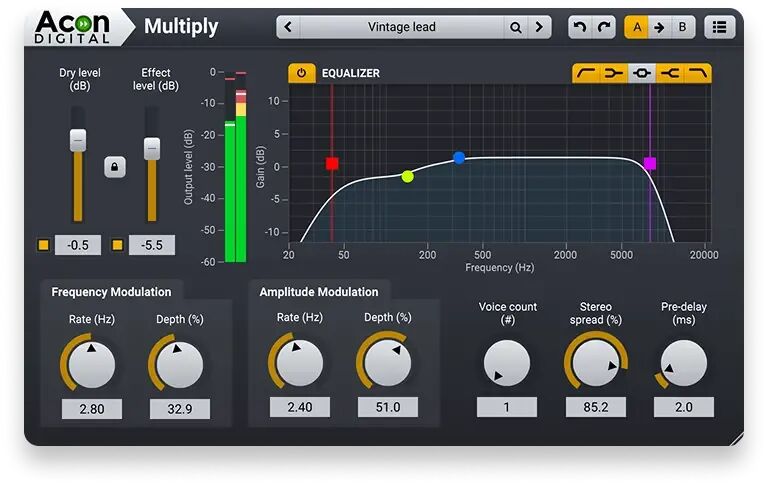Click the Amplitude Modulation Rate knob
768x486 pixels.
coord(299,363)
